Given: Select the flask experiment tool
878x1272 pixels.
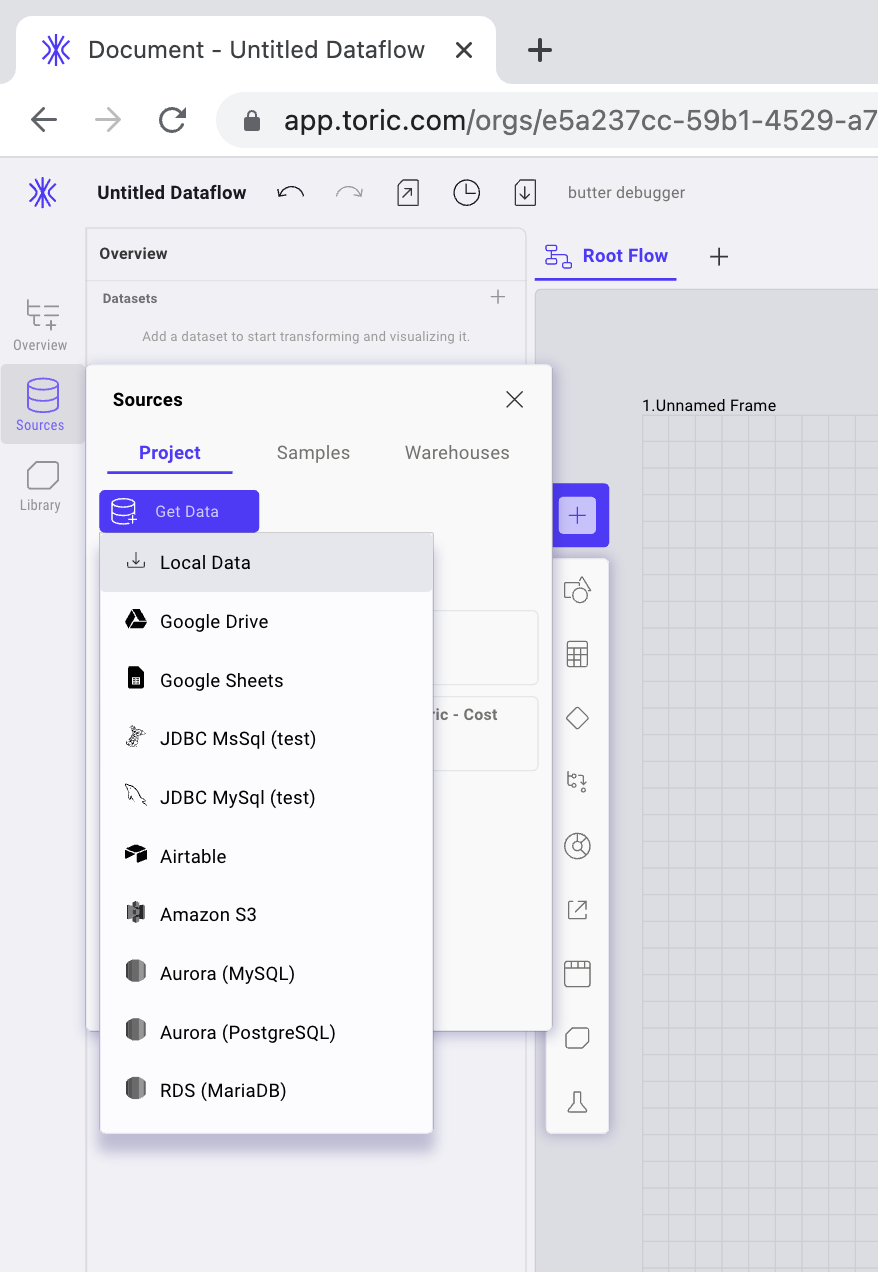Looking at the screenshot, I should [577, 1102].
